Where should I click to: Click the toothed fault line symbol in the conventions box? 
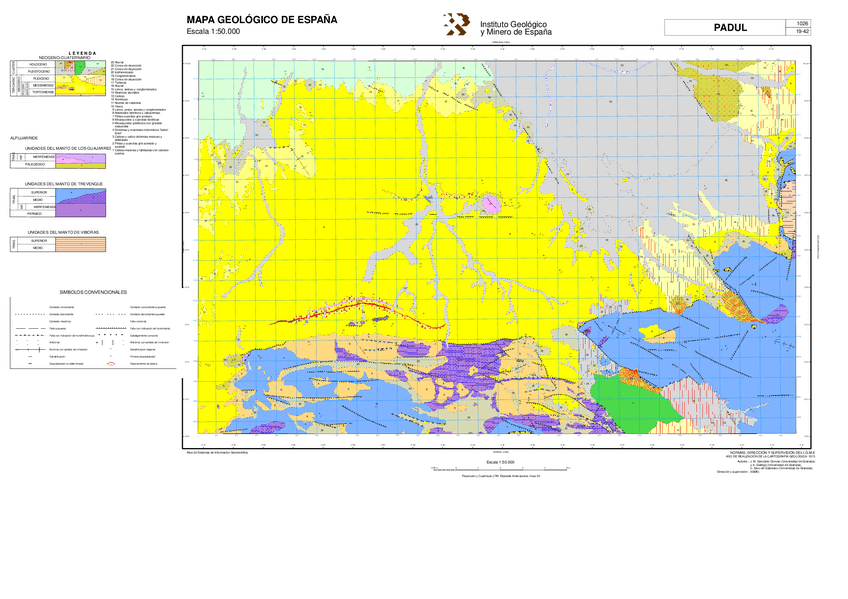coord(111,328)
